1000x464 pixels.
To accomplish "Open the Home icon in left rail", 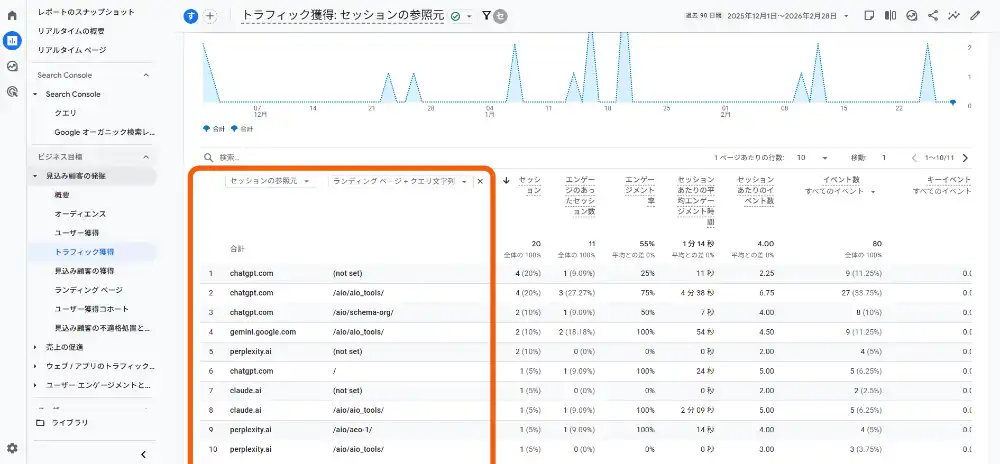I will tap(12, 16).
